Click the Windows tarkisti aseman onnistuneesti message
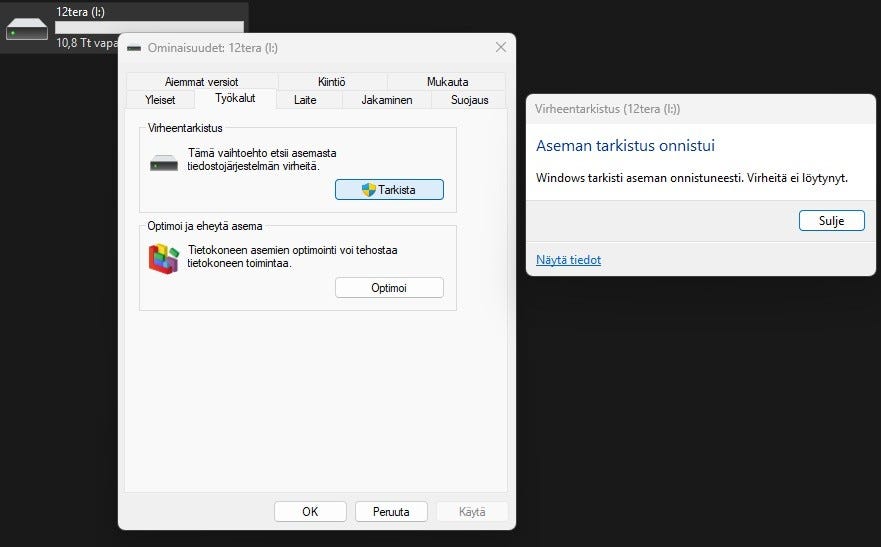881x547 pixels. click(692, 178)
